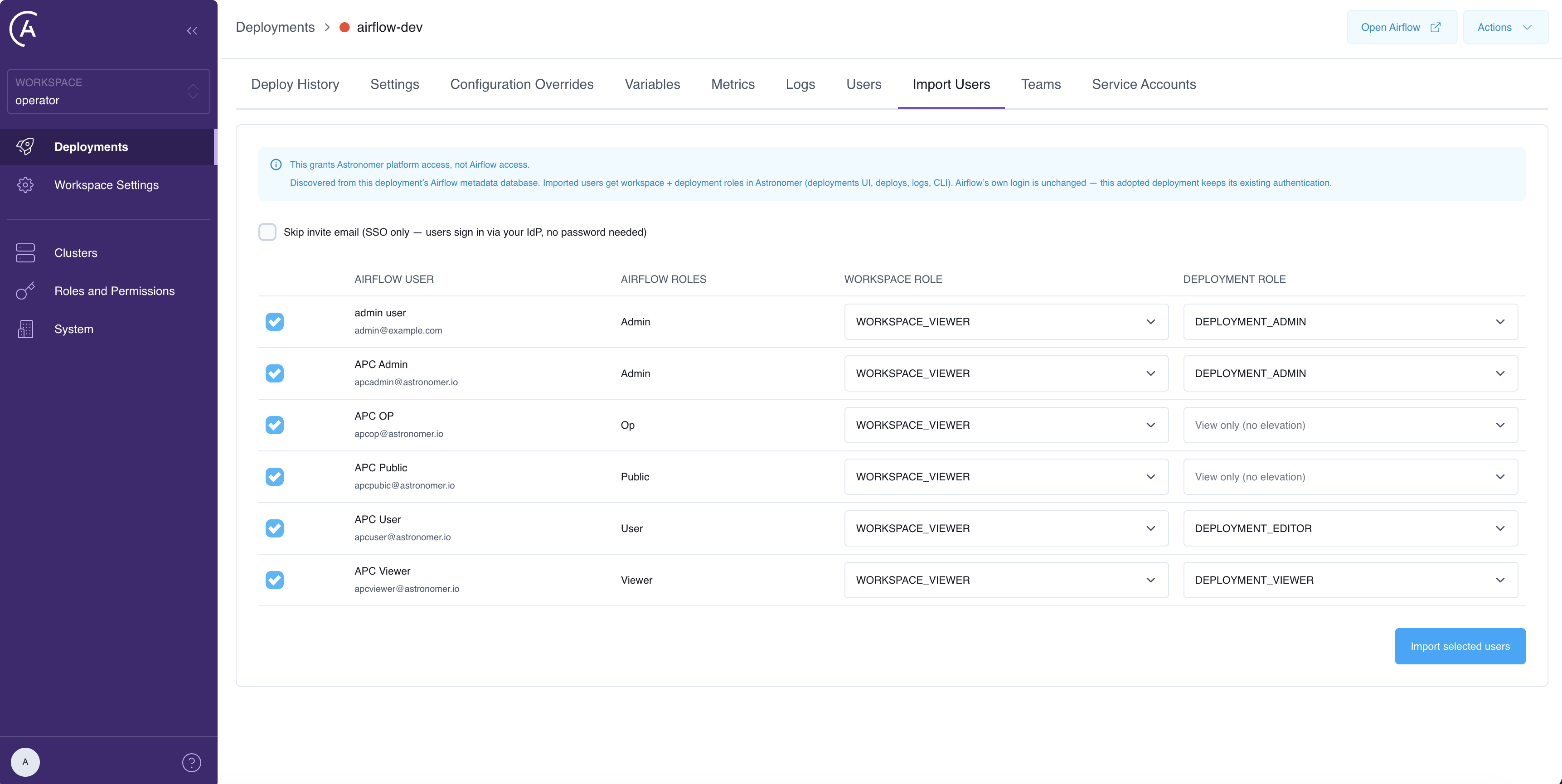The height and width of the screenshot is (784, 1562).
Task: Switch to Configuration Overrides tab
Action: pyautogui.click(x=521, y=84)
